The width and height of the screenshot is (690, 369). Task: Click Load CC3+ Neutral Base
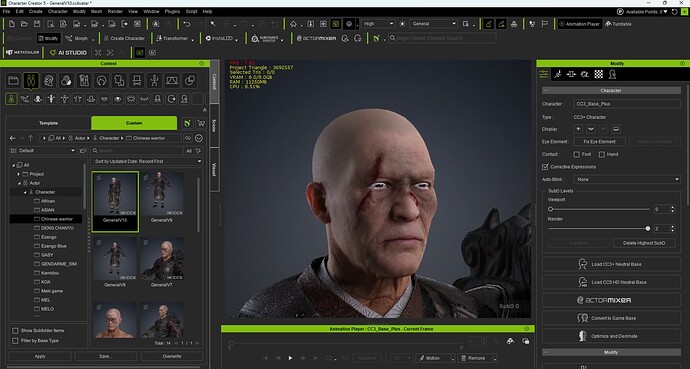pos(611,264)
